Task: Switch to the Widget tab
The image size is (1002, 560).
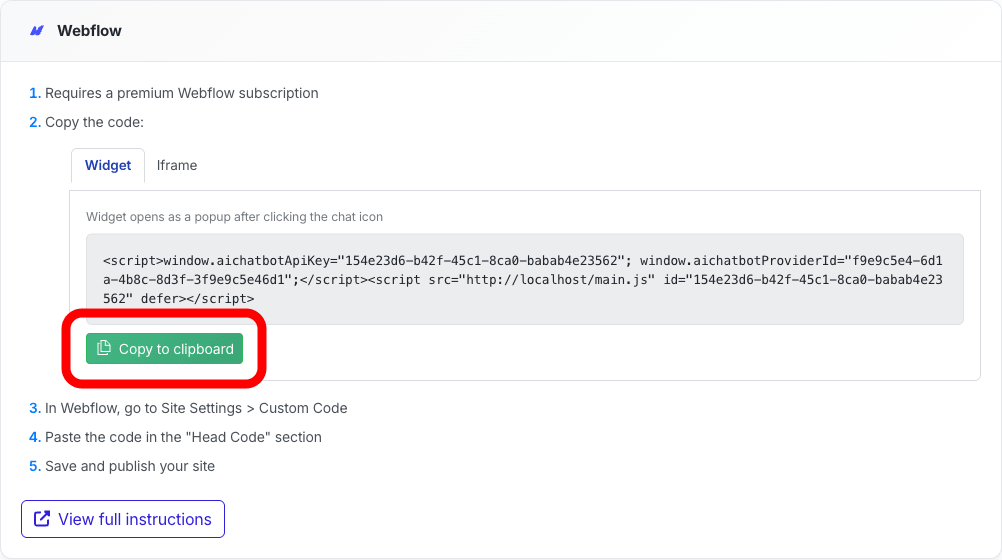Action: [x=108, y=166]
